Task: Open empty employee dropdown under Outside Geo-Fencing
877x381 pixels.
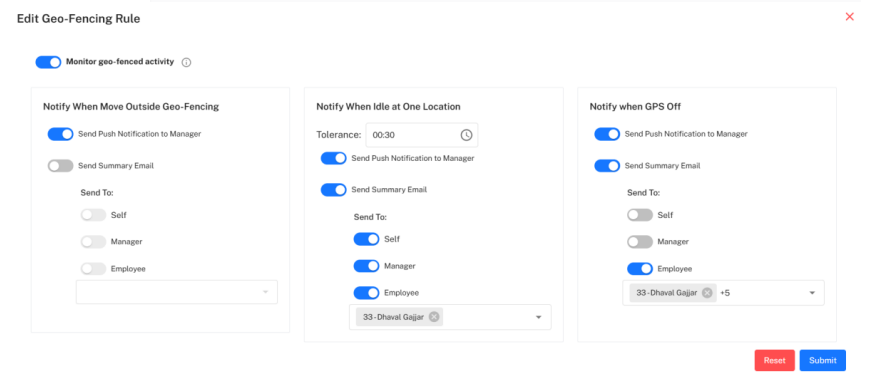Action: pyautogui.click(x=177, y=292)
